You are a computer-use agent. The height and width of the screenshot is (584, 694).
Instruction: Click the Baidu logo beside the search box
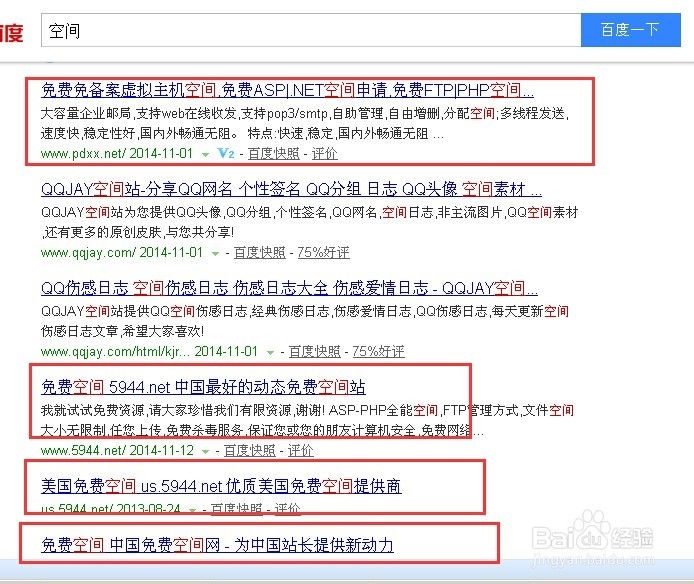(x=12, y=33)
